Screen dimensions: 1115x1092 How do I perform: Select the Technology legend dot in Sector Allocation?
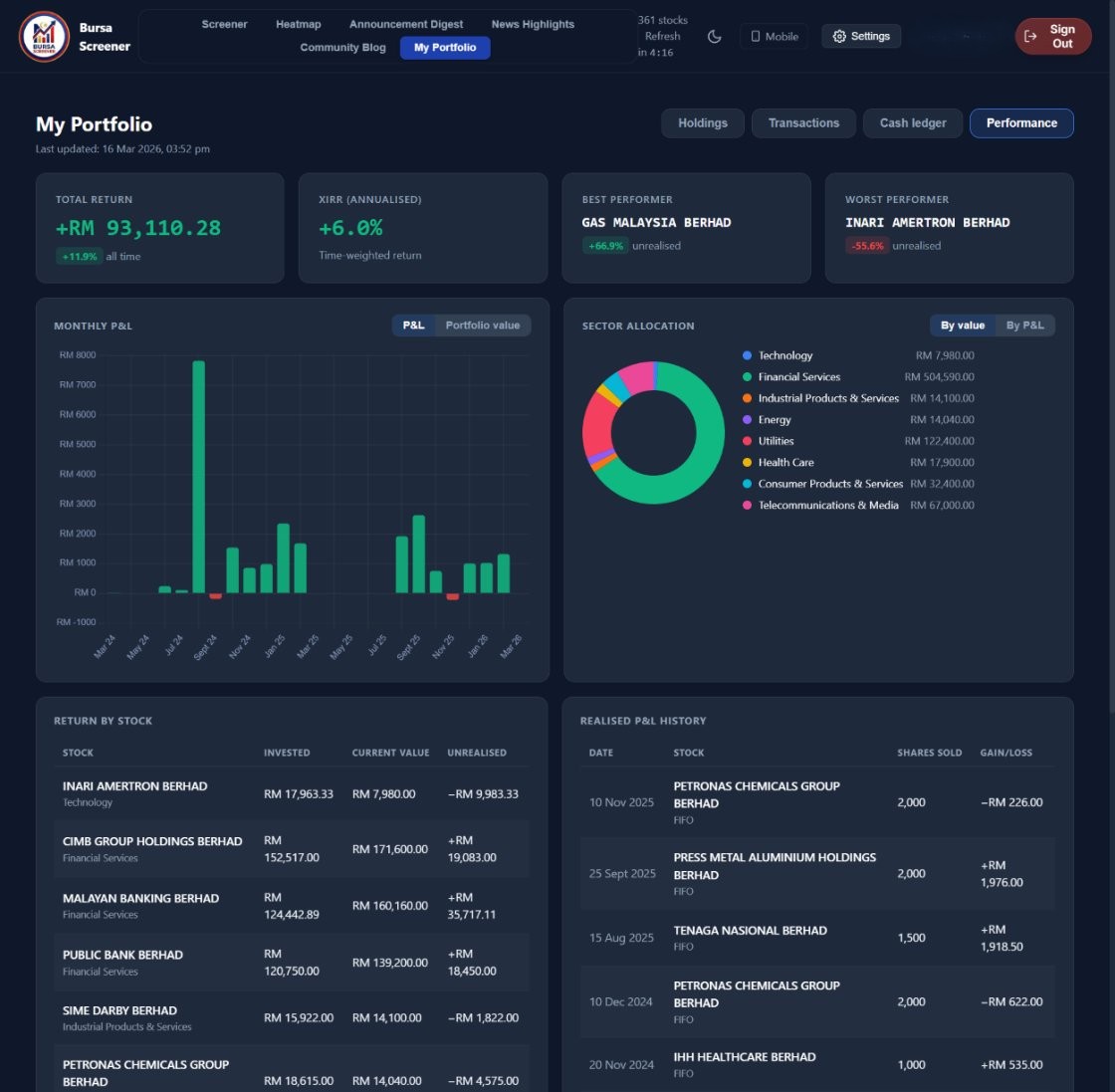coord(747,355)
